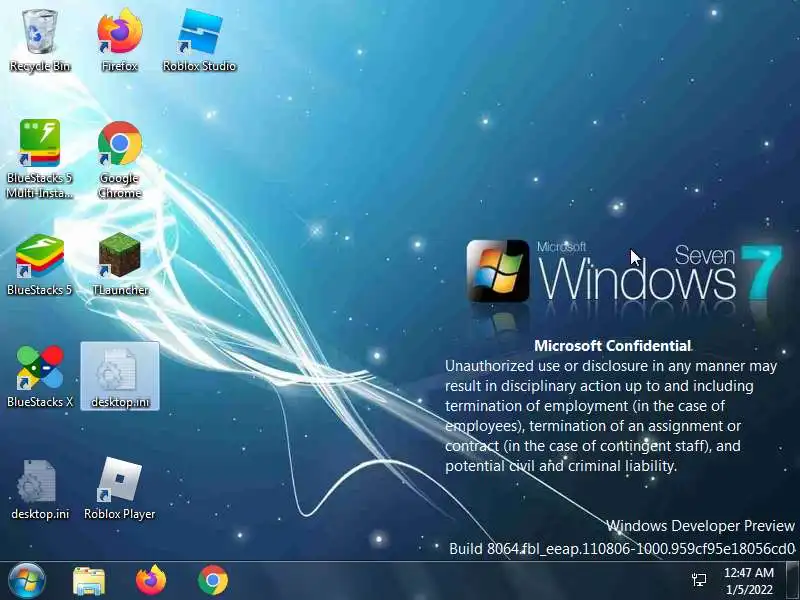This screenshot has width=800, height=600.
Task: Select the Recycle Bin desktop icon
Action: tap(40, 41)
